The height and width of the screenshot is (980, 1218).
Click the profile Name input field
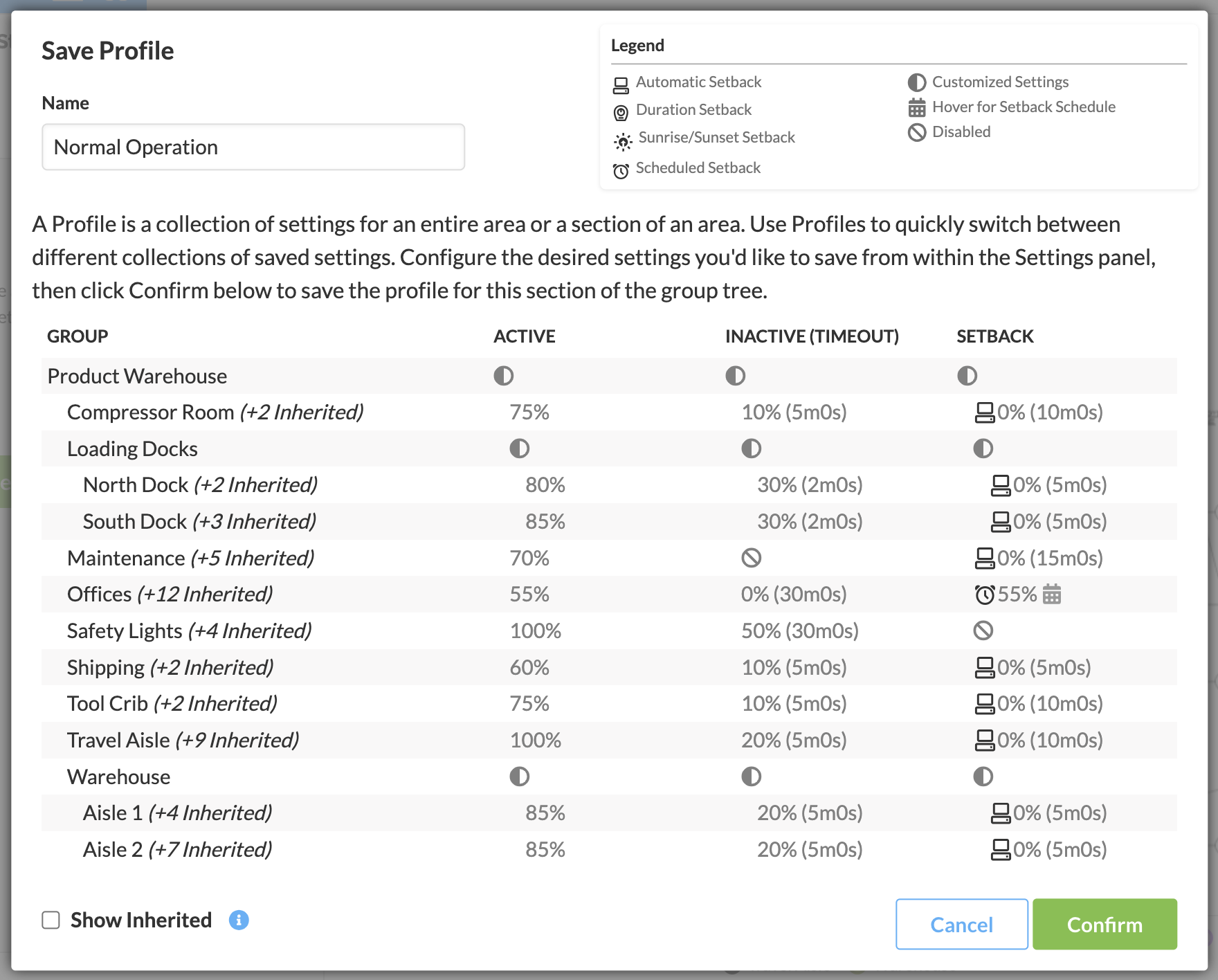pyautogui.click(x=253, y=147)
